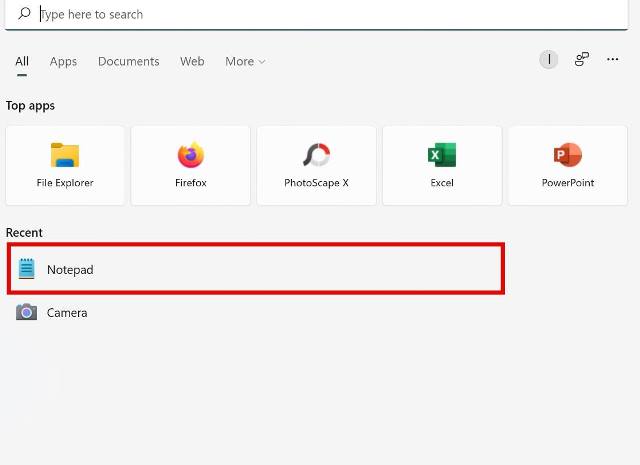The width and height of the screenshot is (640, 465).
Task: Focus the 'Type here to search' field
Action: [316, 14]
